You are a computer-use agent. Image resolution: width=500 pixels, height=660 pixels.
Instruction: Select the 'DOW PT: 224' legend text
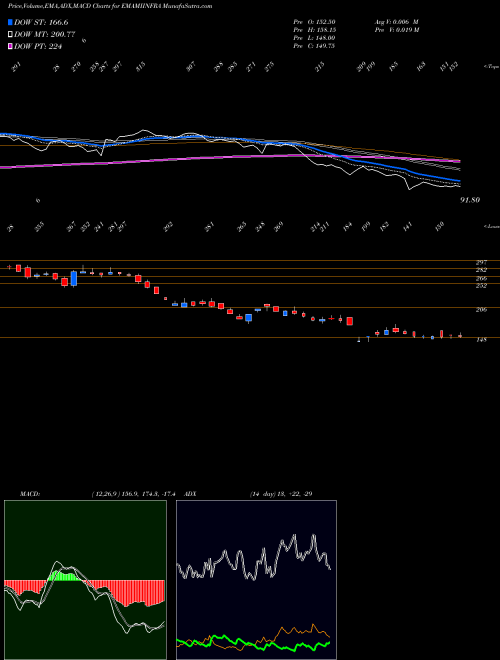click(x=38, y=46)
